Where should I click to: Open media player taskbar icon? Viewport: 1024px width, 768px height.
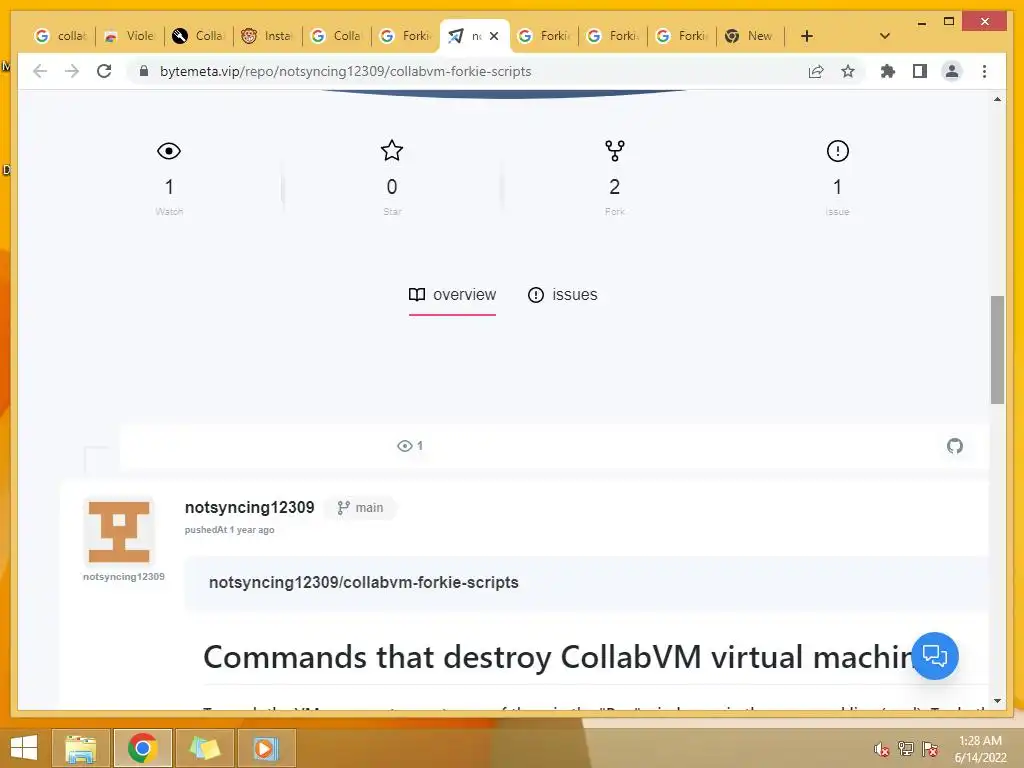tap(266, 748)
